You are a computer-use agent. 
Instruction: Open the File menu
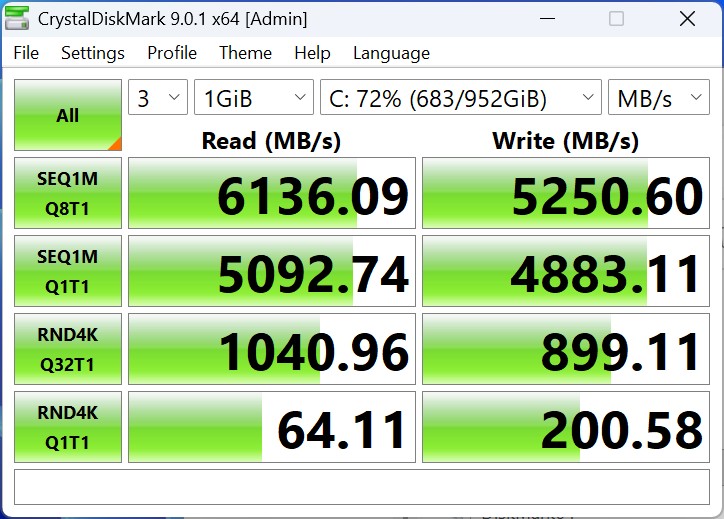[x=26, y=53]
